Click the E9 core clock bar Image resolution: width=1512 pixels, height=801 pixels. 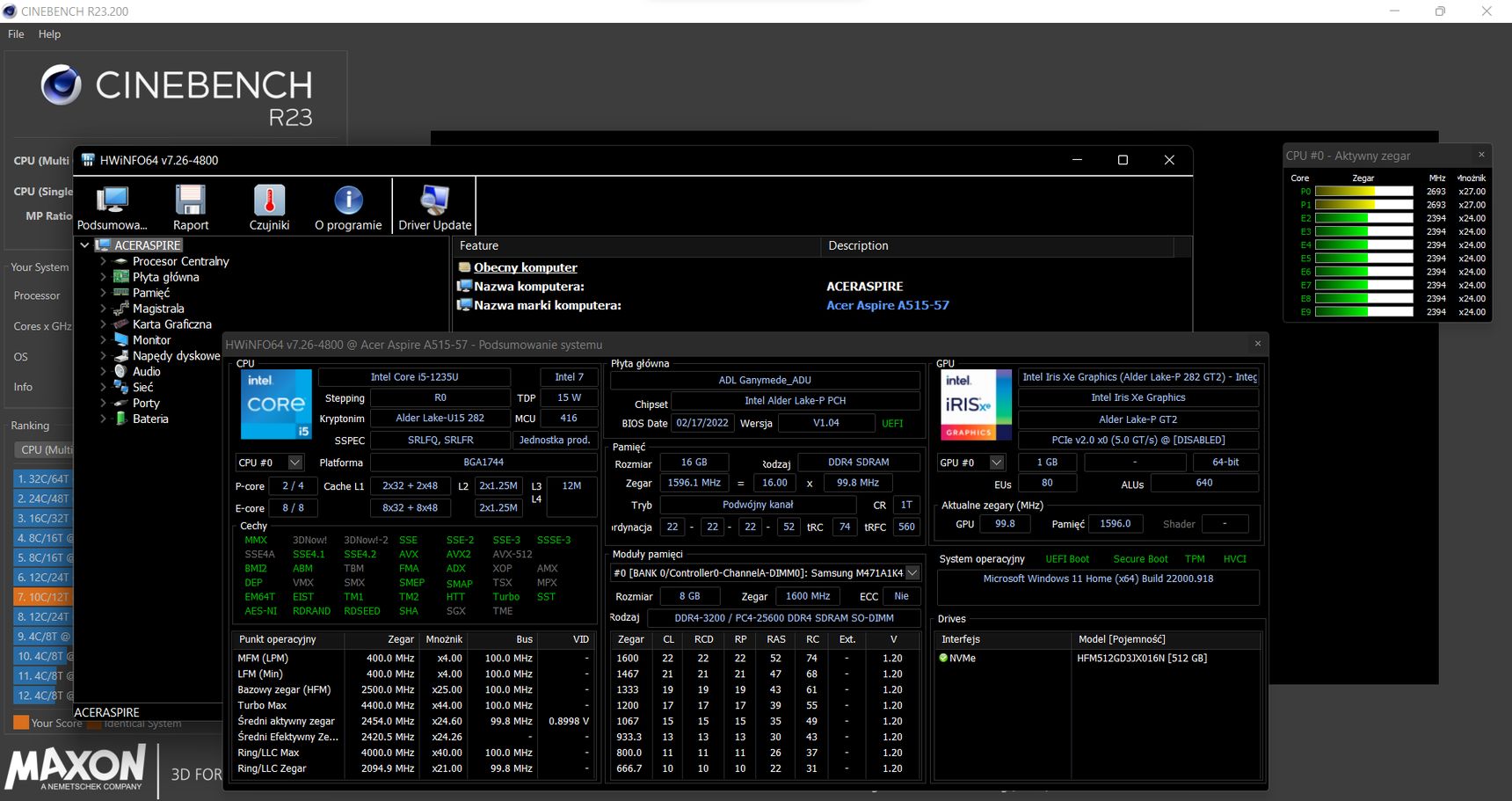(x=1363, y=312)
